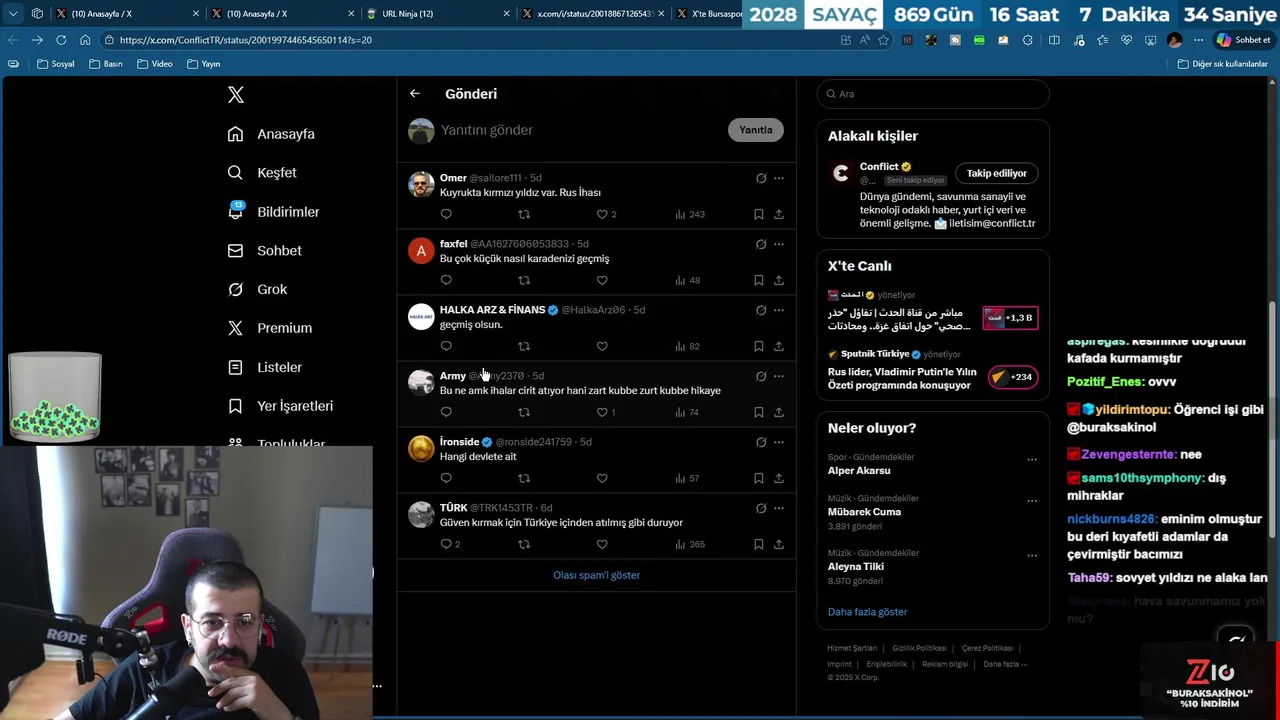Like the HALKA ARZ & FİNANS reply
Viewport: 1280px width, 720px height.
pos(602,346)
